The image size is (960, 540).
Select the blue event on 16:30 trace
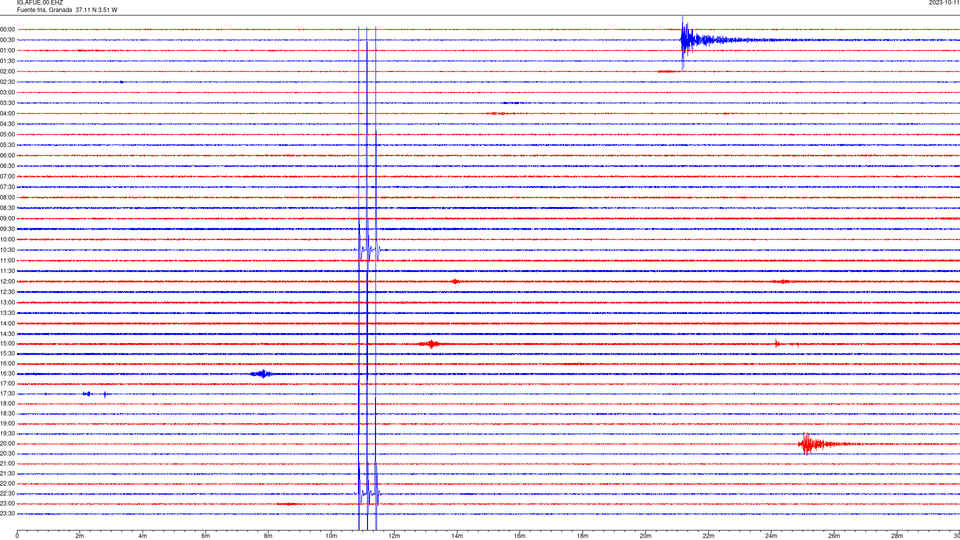261,373
